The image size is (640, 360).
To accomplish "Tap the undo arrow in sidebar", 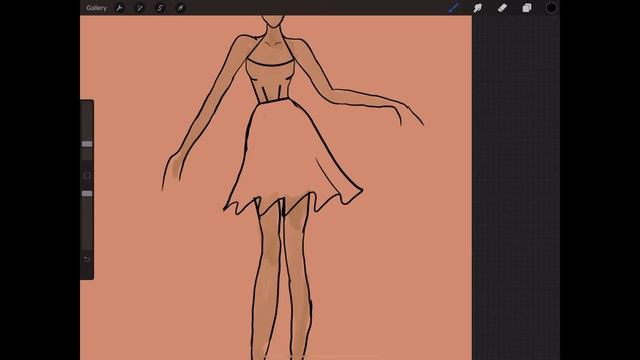I will 87,259.
